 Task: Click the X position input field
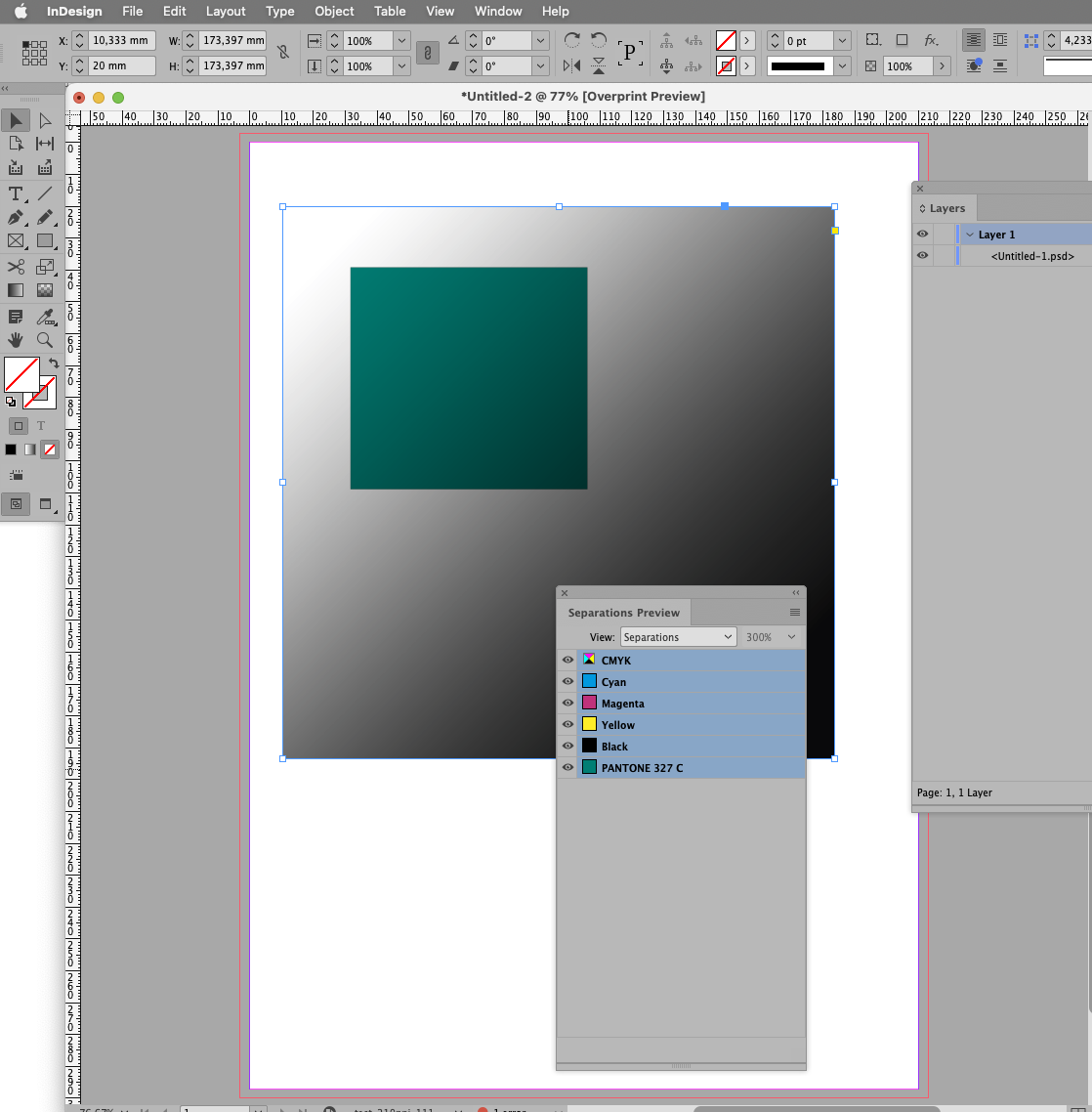[x=121, y=41]
